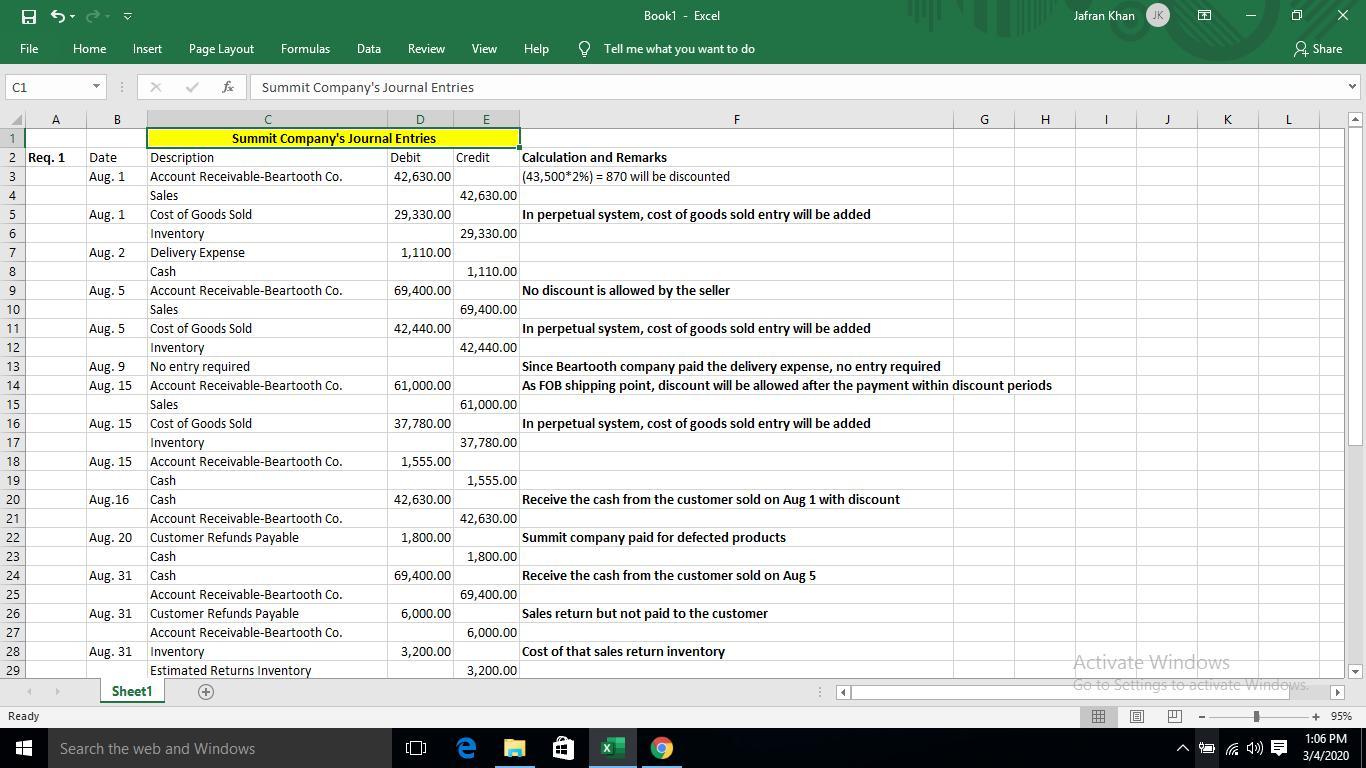The width and height of the screenshot is (1366, 768).
Task: Click the Share button
Action: [x=1318, y=49]
